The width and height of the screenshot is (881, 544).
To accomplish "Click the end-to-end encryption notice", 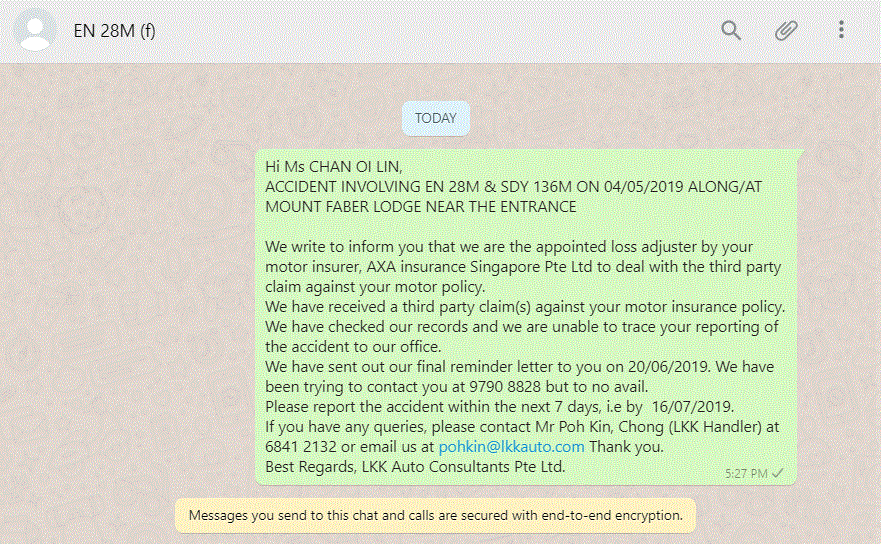I will click(435, 516).
